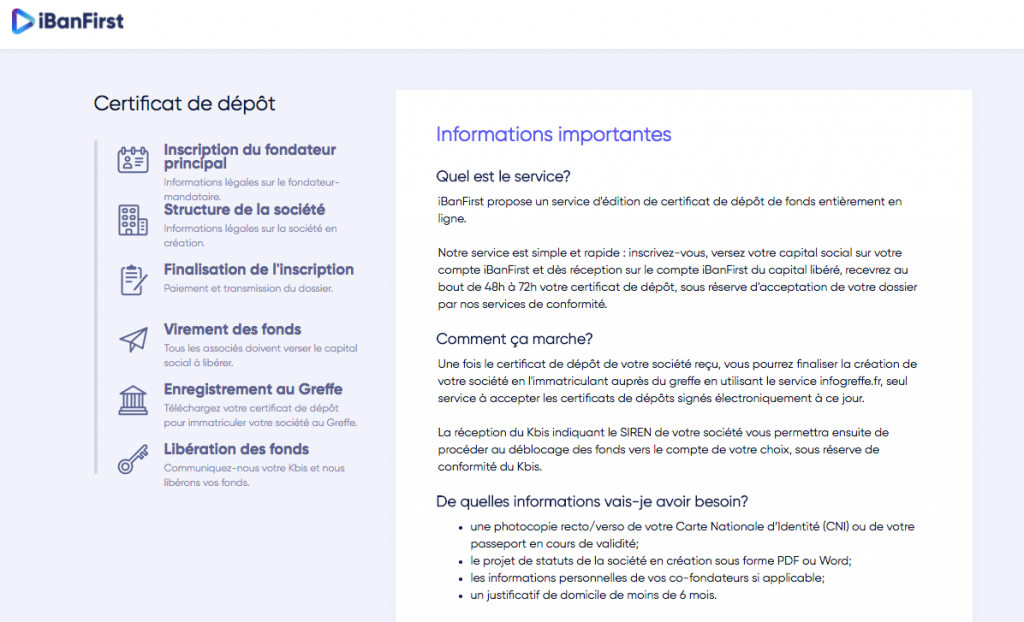1024x622 pixels.
Task: Click paragraph starting Une fois le certificat
Action: (x=677, y=381)
